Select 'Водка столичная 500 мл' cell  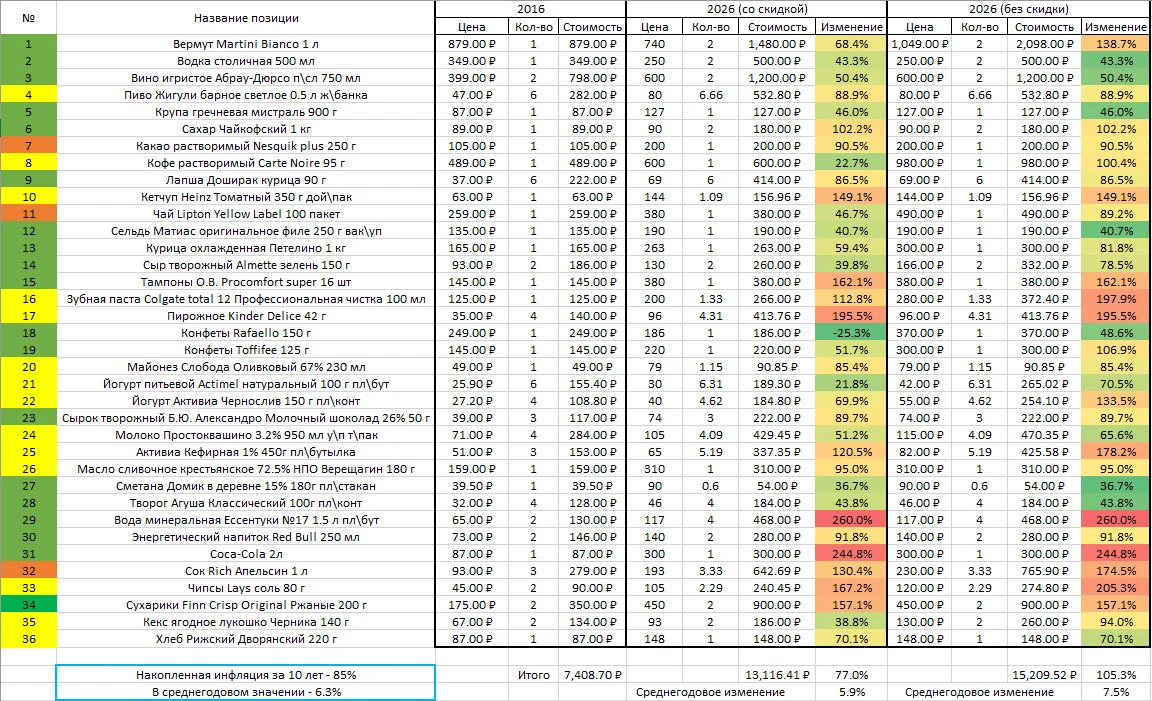[245, 61]
